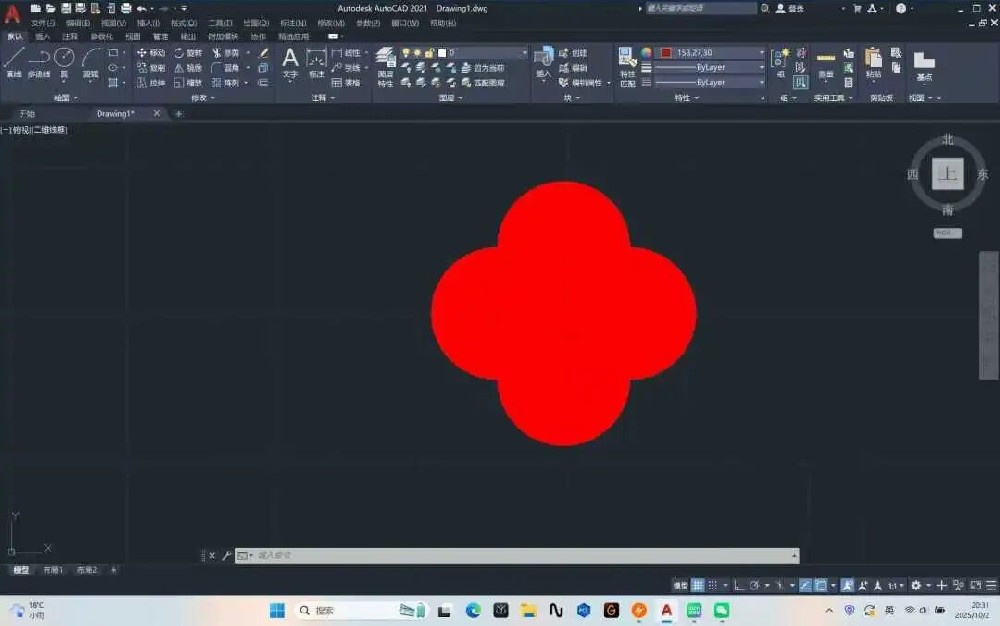Click the Text (文字) annotation tool

tap(290, 62)
